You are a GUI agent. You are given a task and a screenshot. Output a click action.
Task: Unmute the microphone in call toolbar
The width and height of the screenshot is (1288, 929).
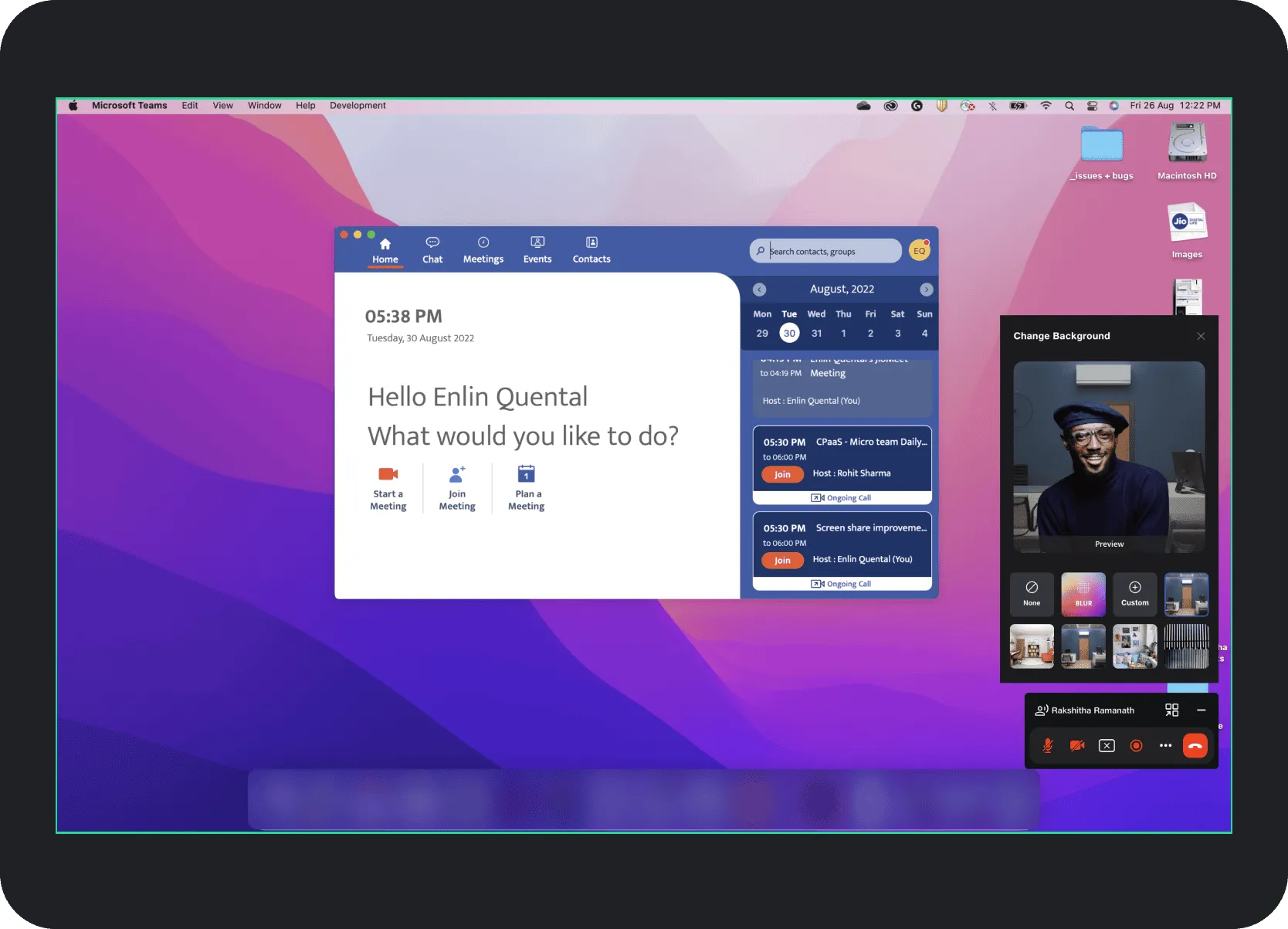[x=1048, y=746]
